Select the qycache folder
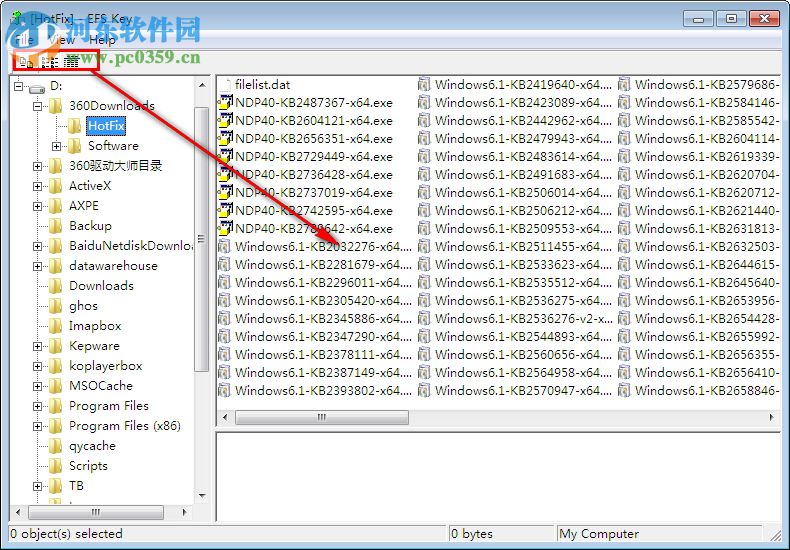This screenshot has height=550, width=790. coord(92,446)
